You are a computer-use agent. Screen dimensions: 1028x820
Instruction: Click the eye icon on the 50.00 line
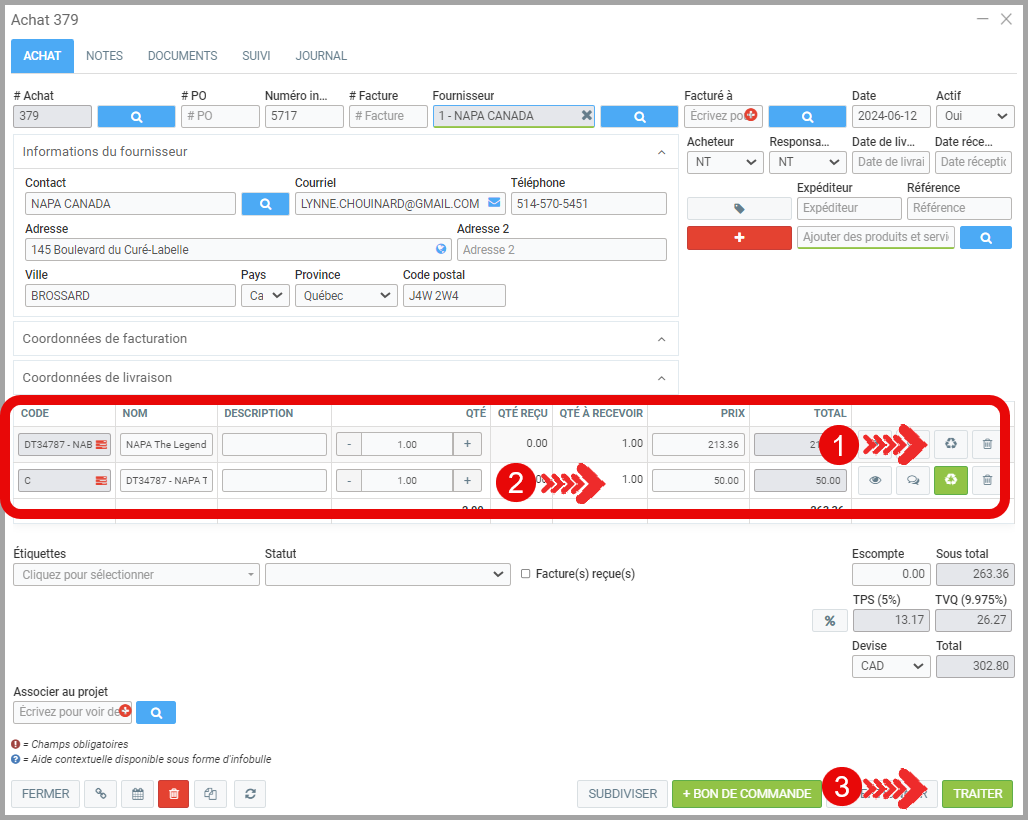click(875, 481)
